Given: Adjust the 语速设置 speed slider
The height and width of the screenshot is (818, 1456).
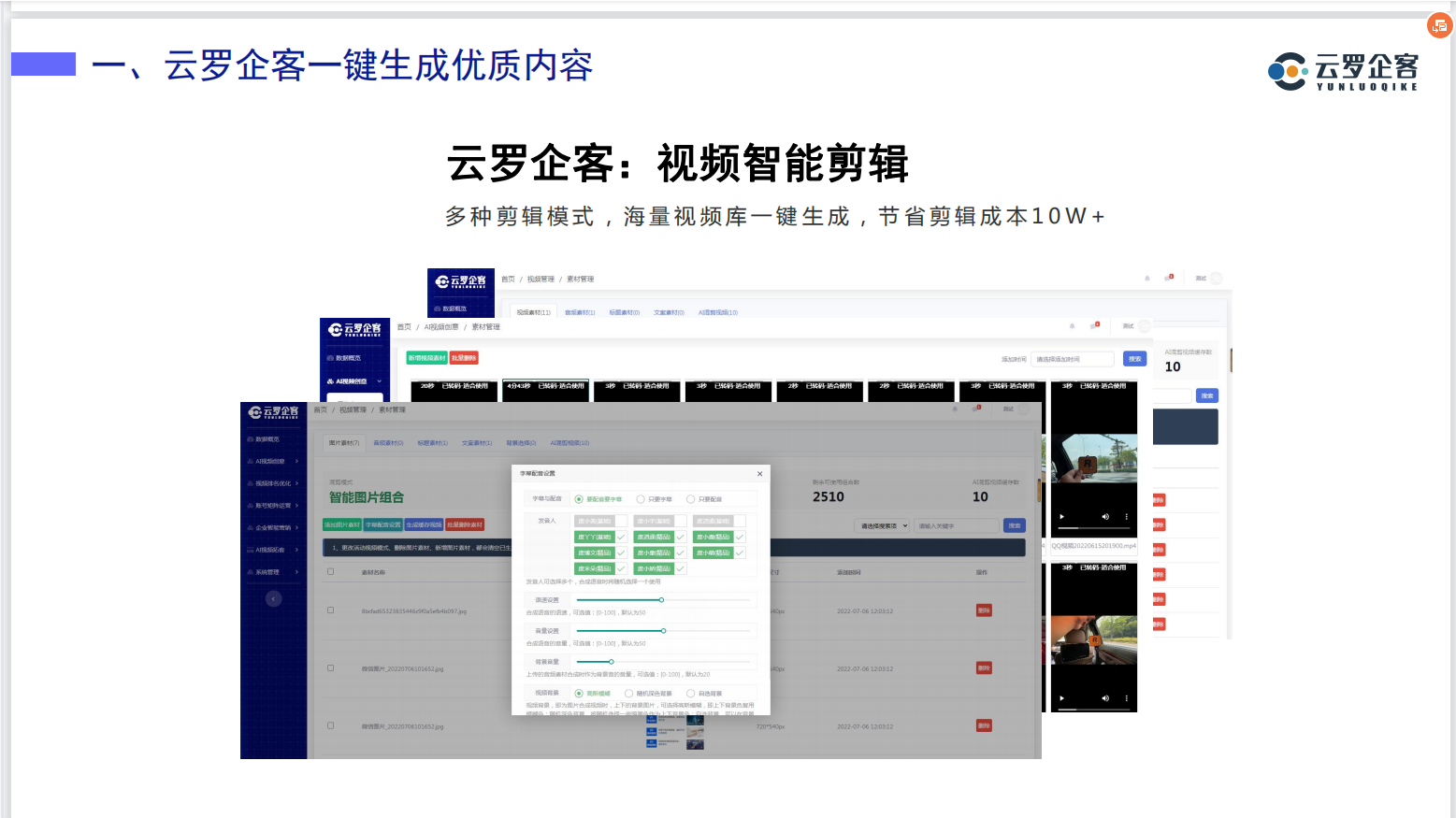Looking at the screenshot, I should [x=661, y=600].
